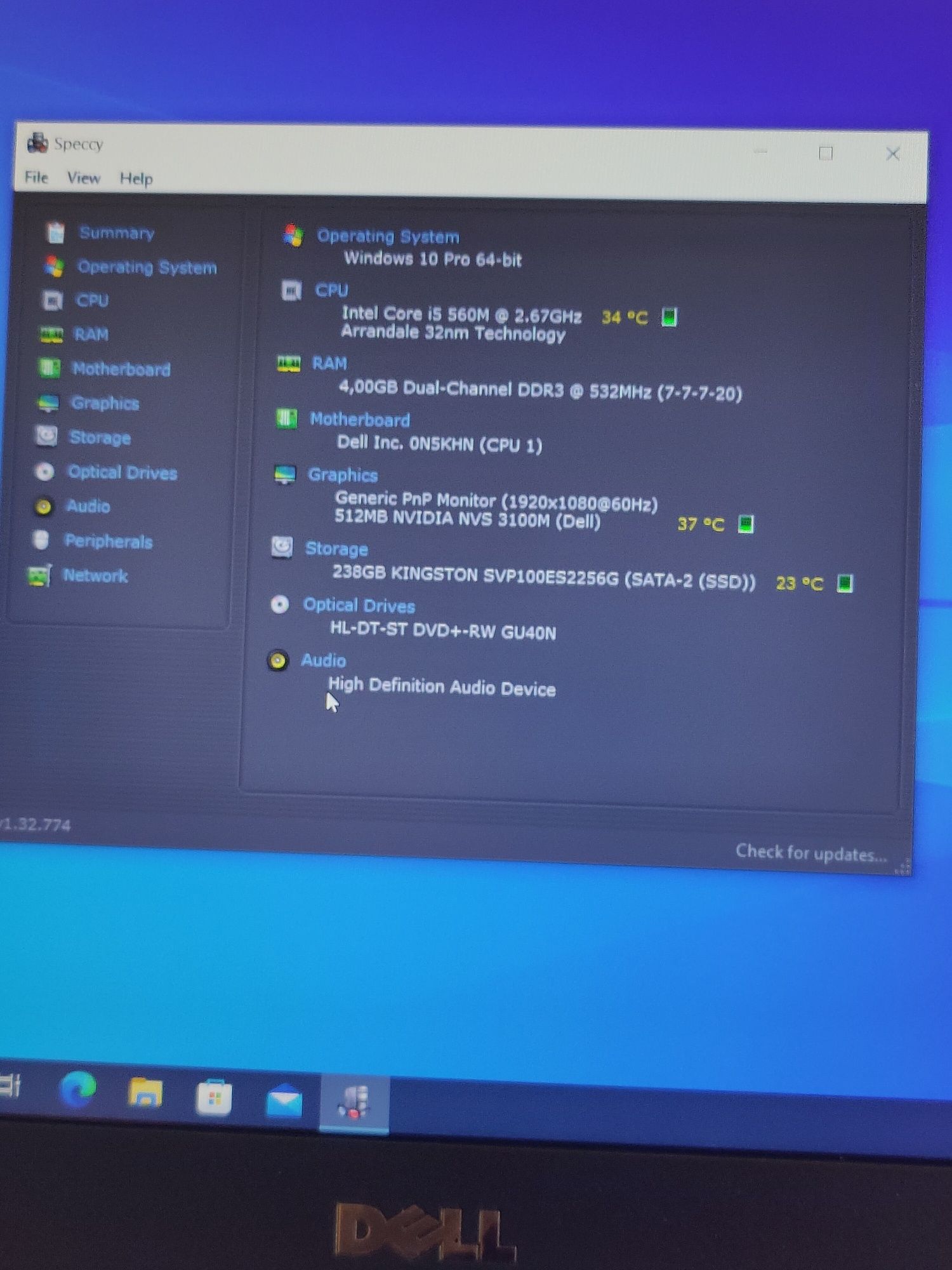The height and width of the screenshot is (1270, 952).
Task: Click the Summary clipboard icon in sidebar
Action: tap(55, 232)
